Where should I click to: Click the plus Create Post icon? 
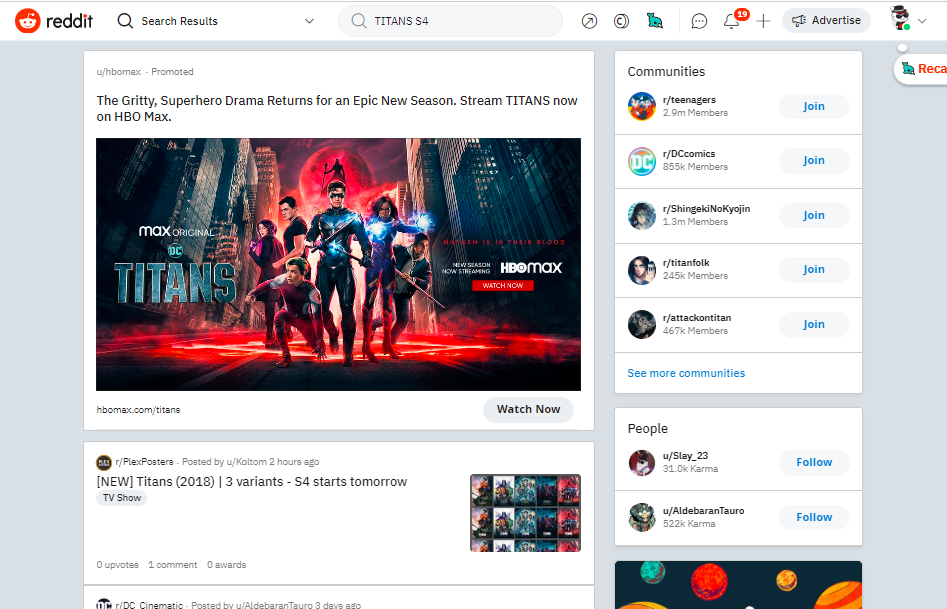point(763,21)
